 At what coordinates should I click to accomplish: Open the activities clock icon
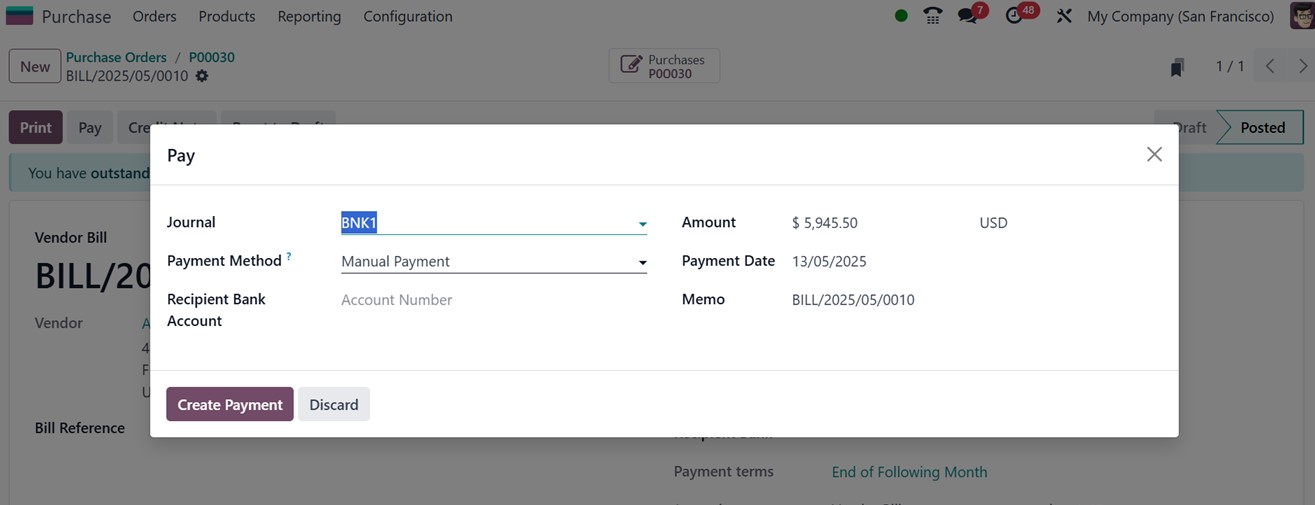(1014, 16)
